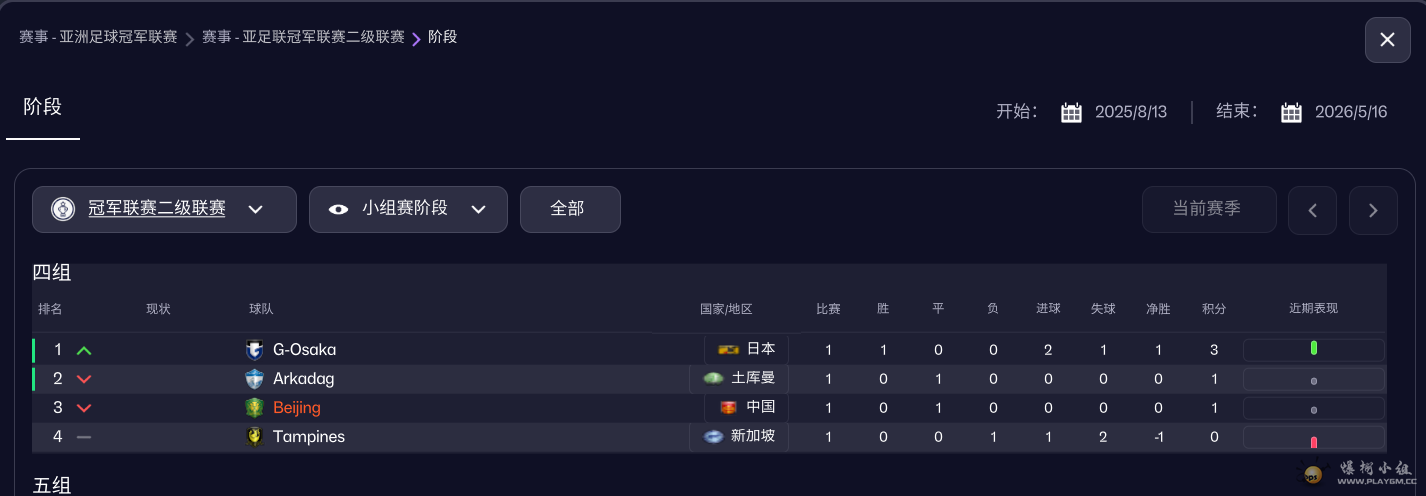Click the G-Osaka club badge icon
Screen dimensions: 1426x496
coord(255,350)
